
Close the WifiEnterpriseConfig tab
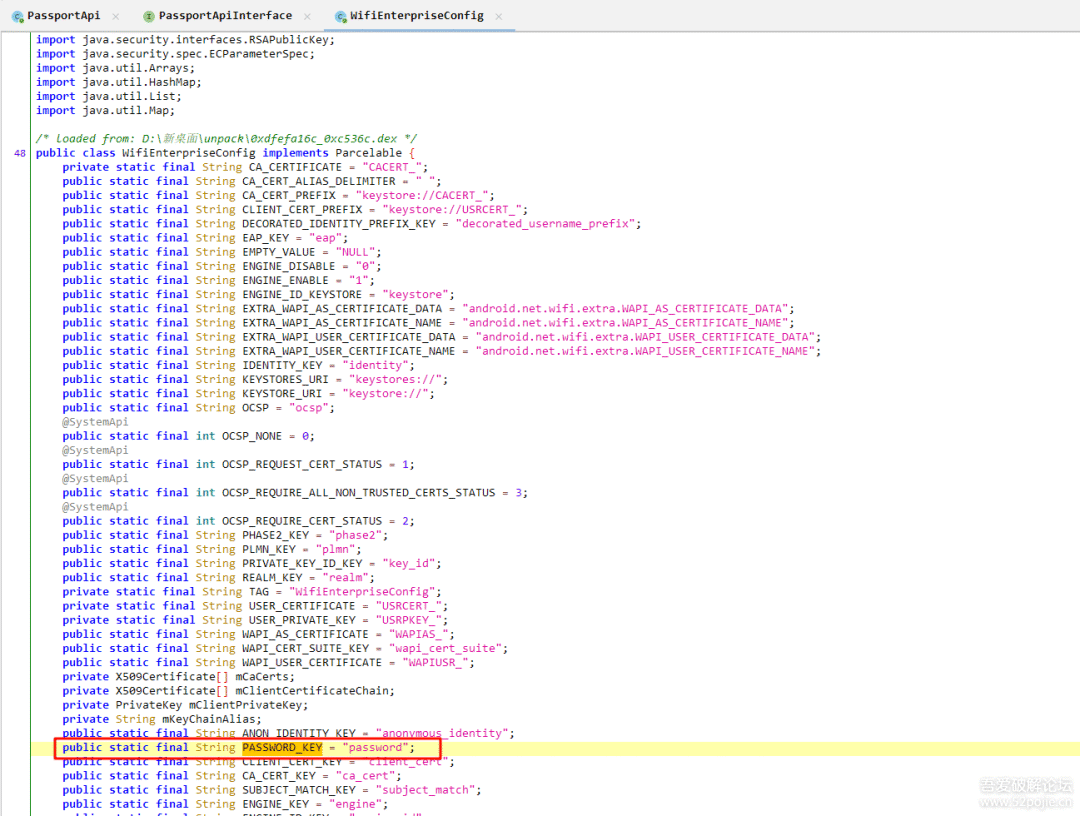499,16
